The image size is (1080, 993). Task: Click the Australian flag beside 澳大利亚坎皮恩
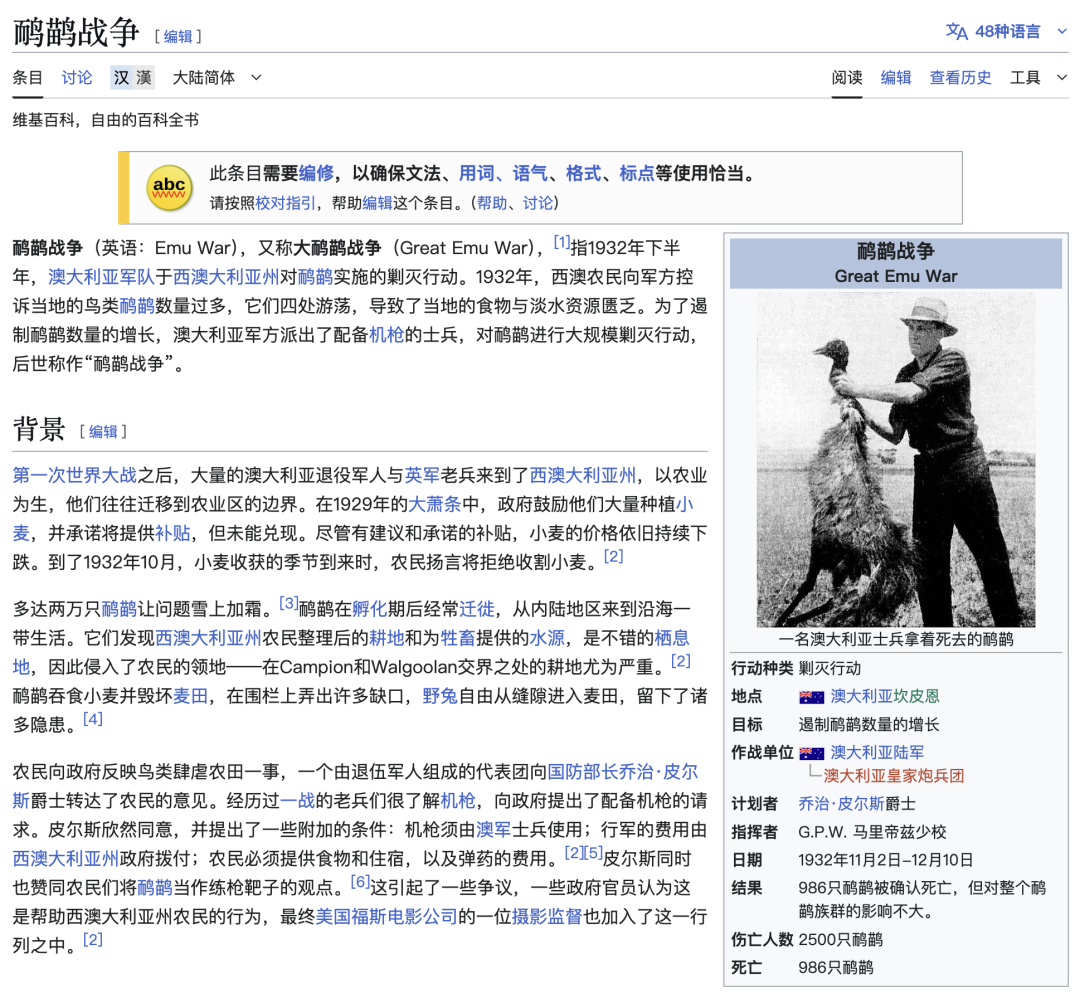click(x=811, y=697)
